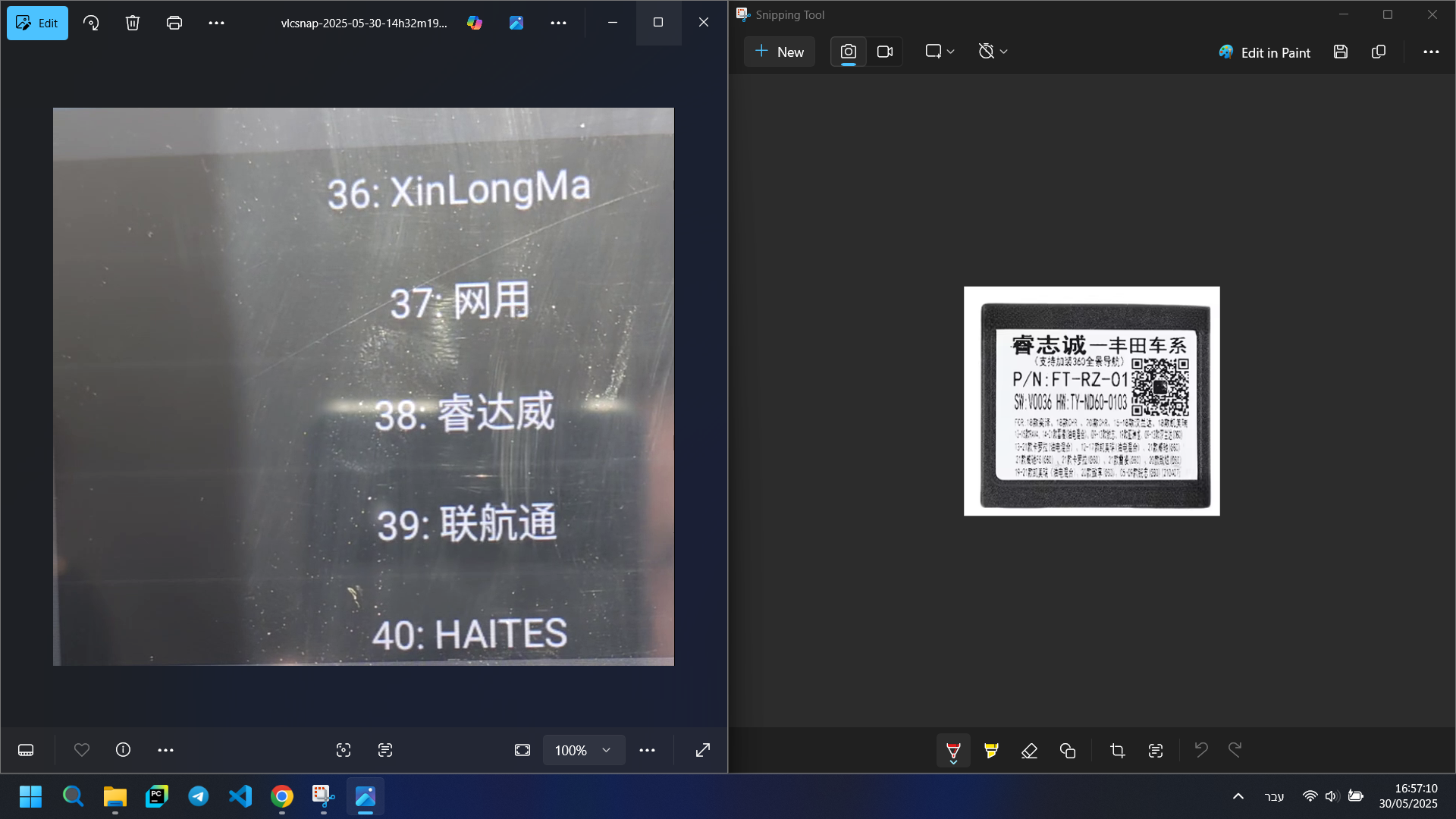
Task: Select the Snip camera mode
Action: [x=849, y=52]
